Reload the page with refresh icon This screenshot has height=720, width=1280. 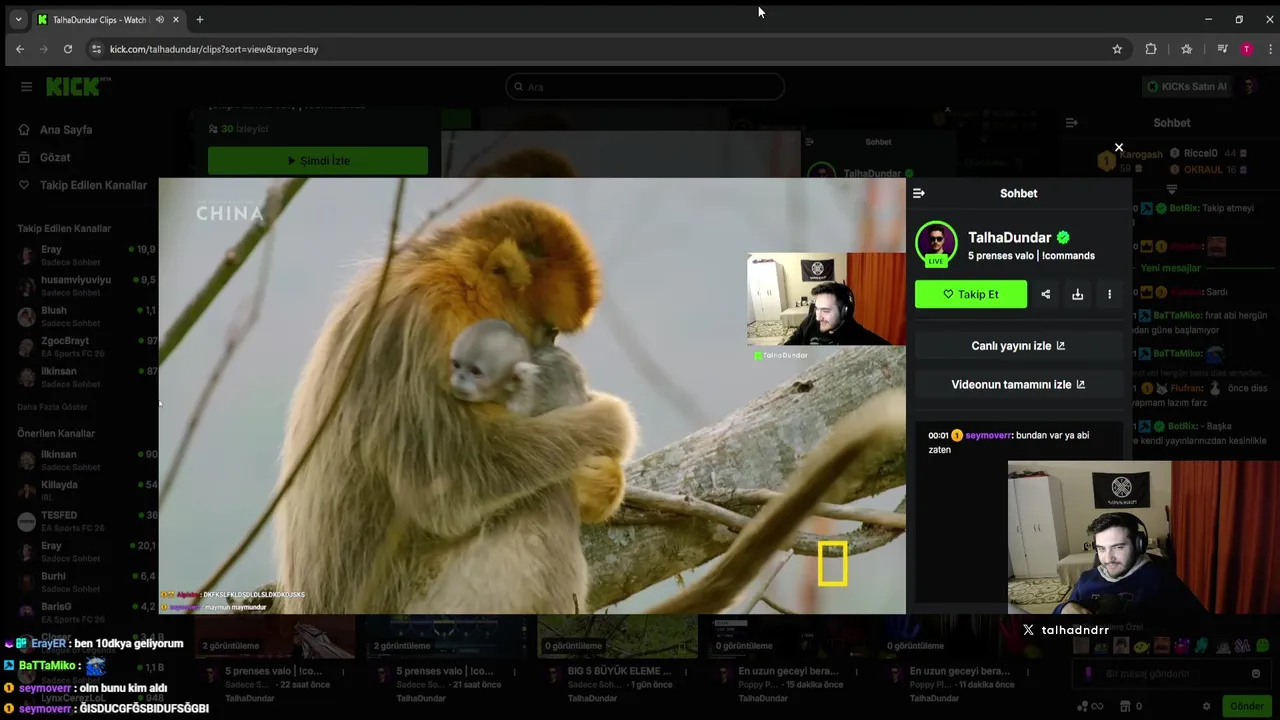coord(68,49)
